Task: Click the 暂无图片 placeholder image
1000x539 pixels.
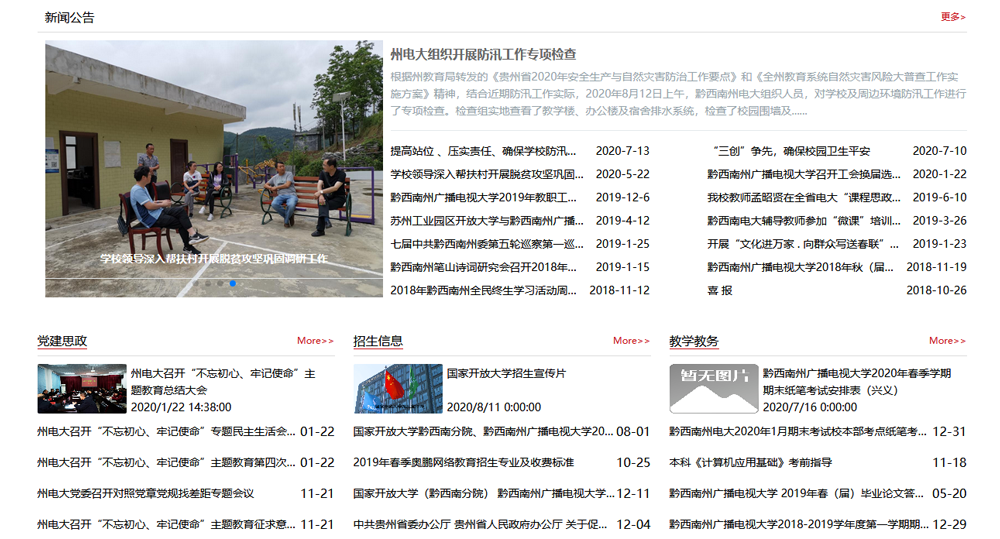Action: click(714, 389)
